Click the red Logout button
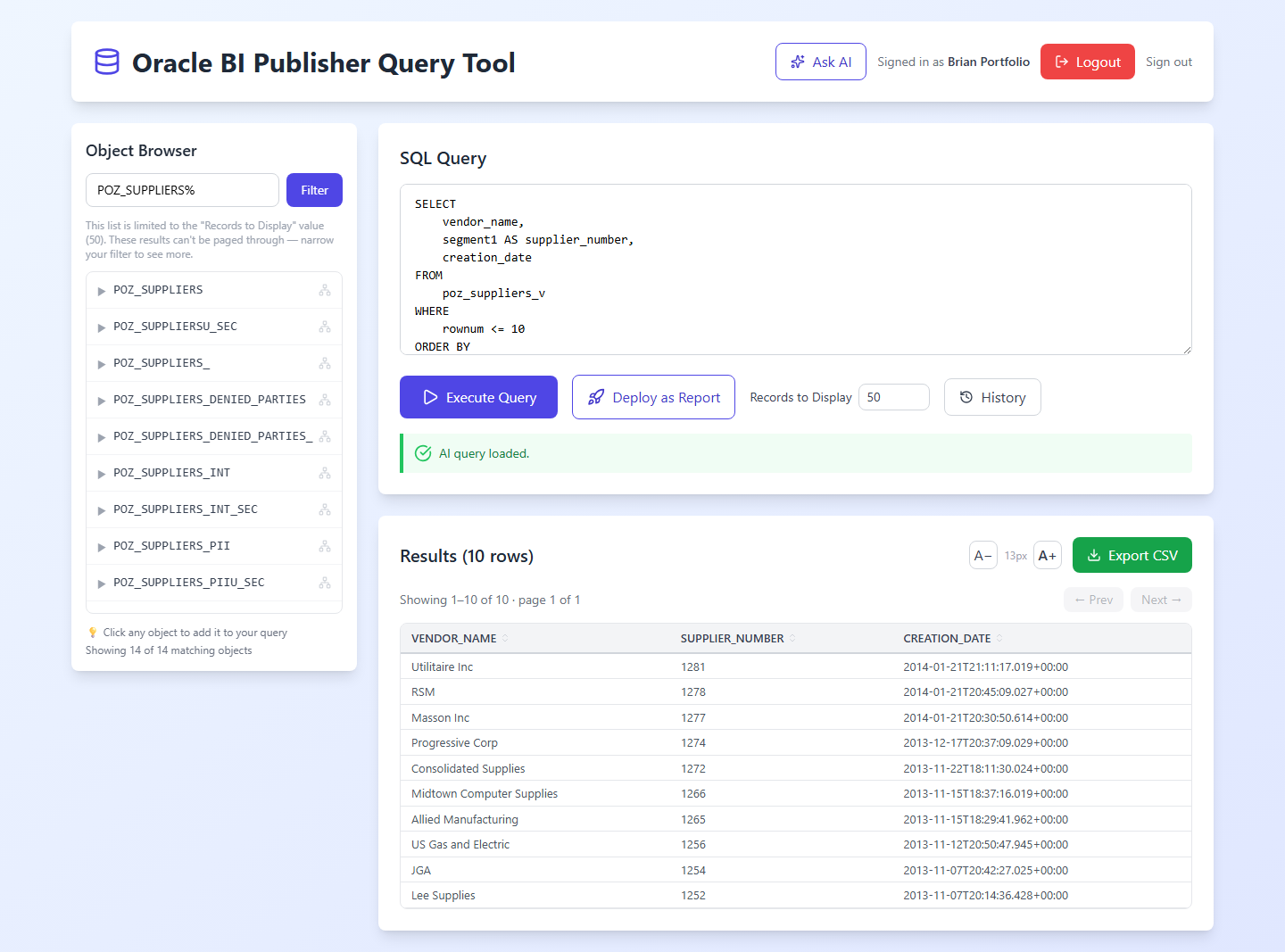Viewport: 1285px width, 952px height. click(x=1088, y=62)
